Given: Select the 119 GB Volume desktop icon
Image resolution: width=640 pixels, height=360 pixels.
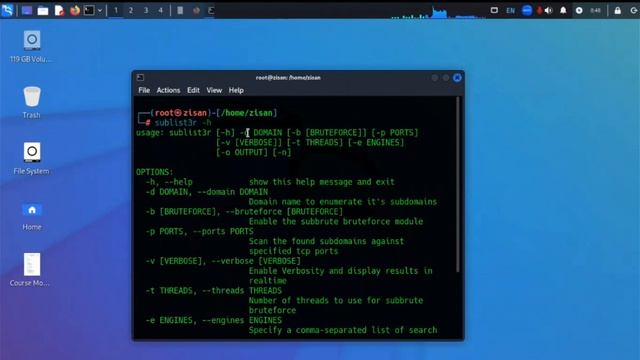Looking at the screenshot, I should pyautogui.click(x=31, y=47).
